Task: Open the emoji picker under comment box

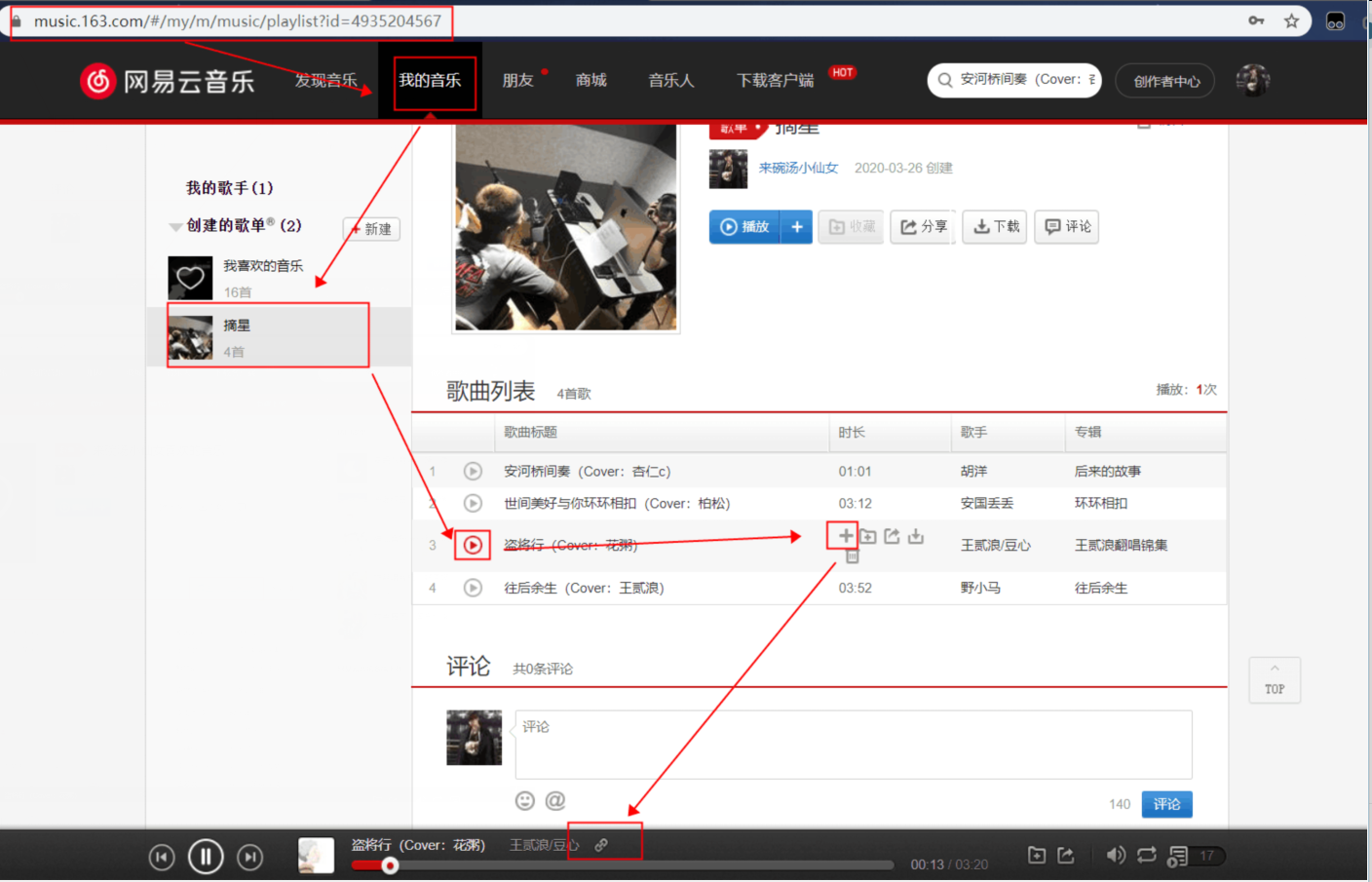Action: click(x=525, y=800)
